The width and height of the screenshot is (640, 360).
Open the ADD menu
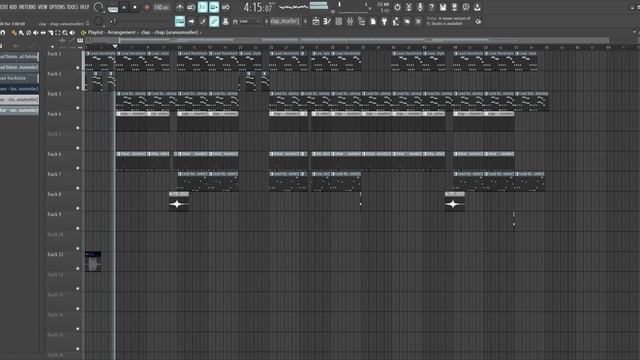point(13,7)
